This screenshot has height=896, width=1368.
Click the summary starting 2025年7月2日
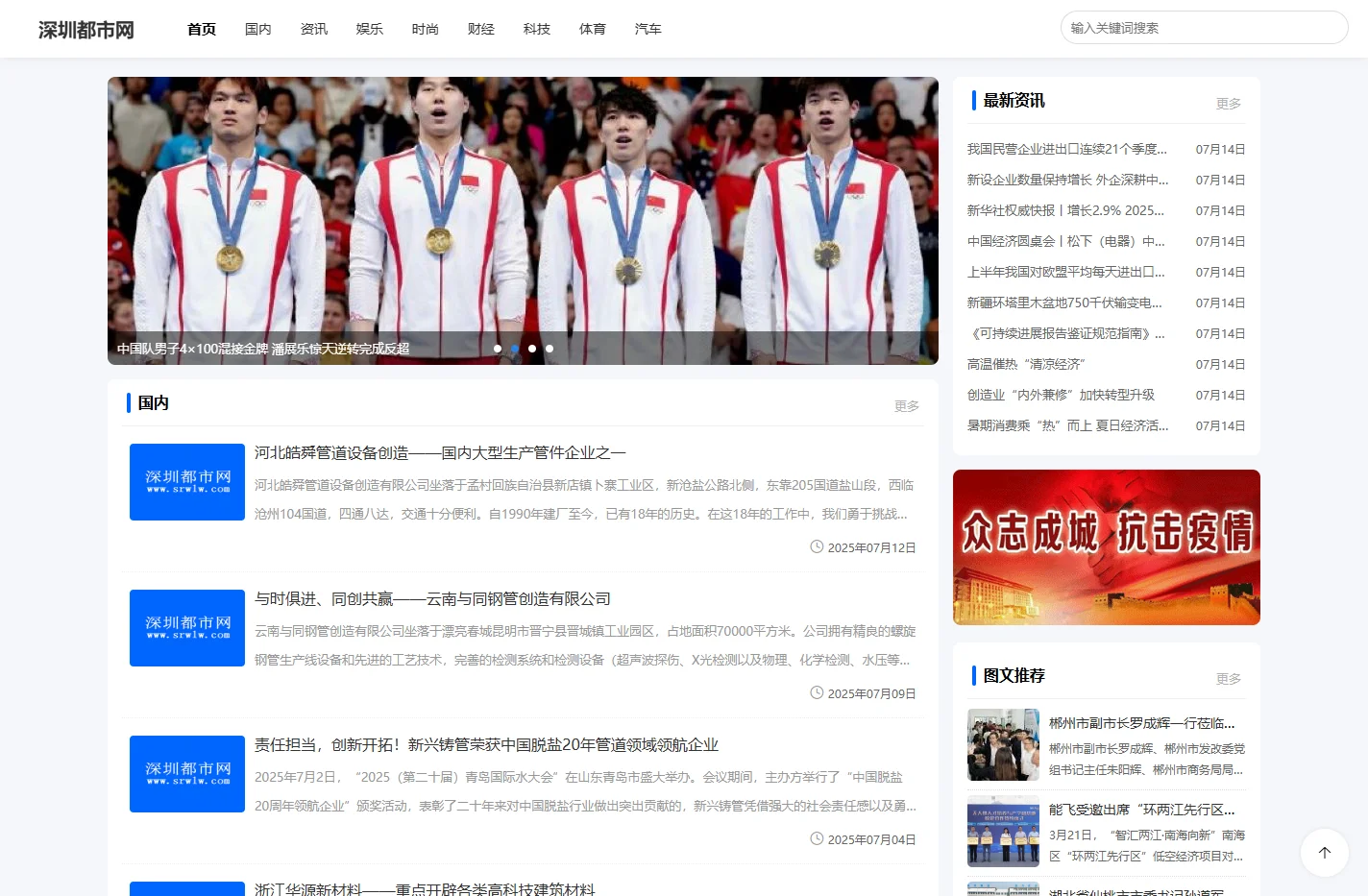click(585, 791)
